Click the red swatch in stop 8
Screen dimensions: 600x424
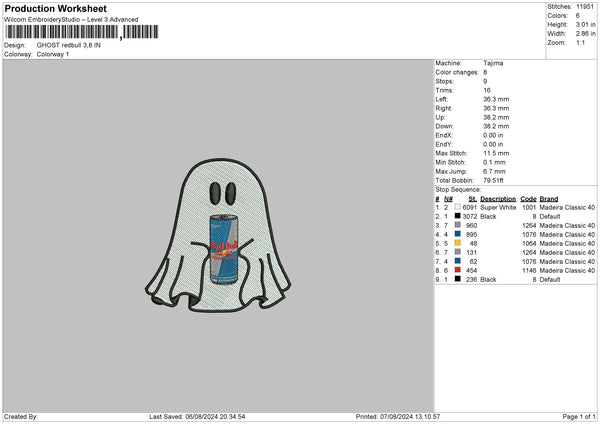(458, 270)
